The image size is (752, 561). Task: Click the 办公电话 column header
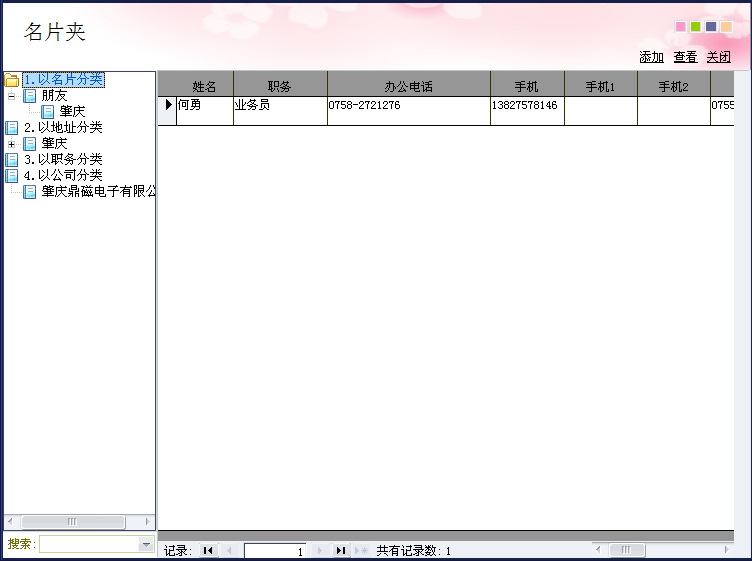409,86
